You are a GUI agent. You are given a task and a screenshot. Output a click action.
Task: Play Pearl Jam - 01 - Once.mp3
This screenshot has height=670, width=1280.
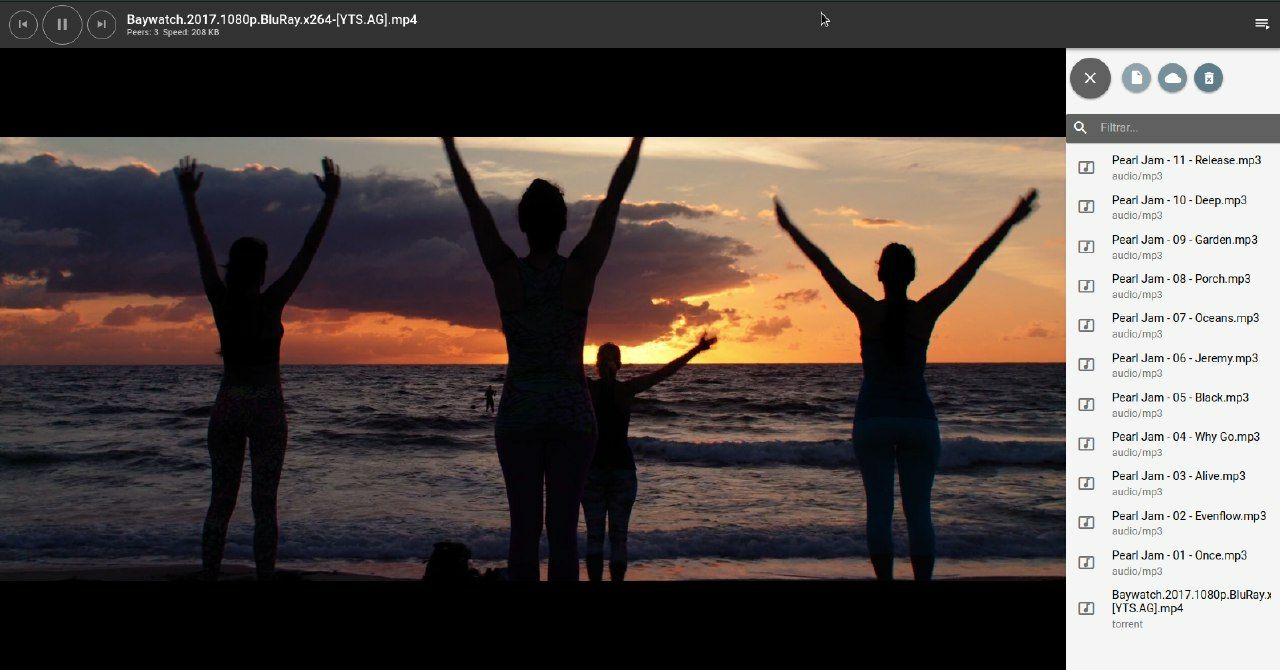pyautogui.click(x=1173, y=562)
